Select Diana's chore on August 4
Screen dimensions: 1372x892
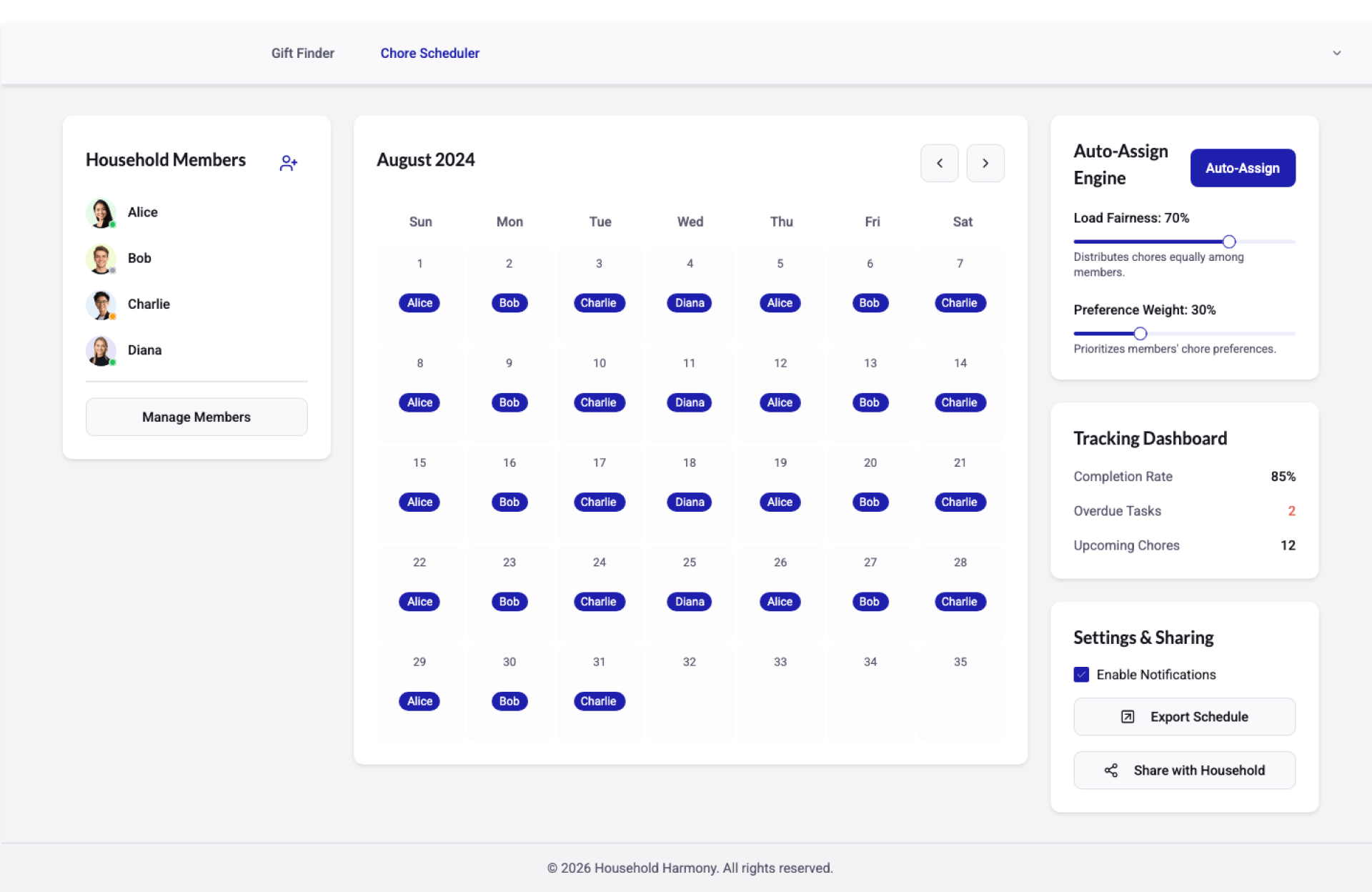689,303
